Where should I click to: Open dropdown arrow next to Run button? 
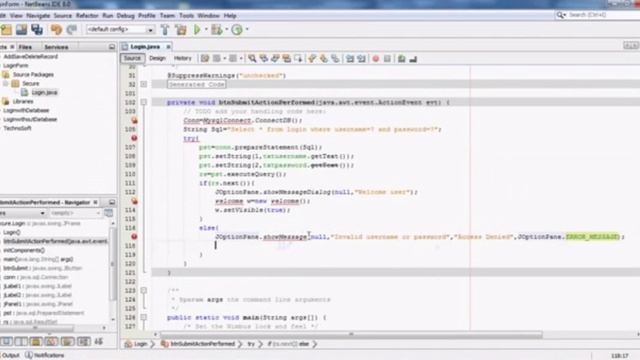(206, 29)
